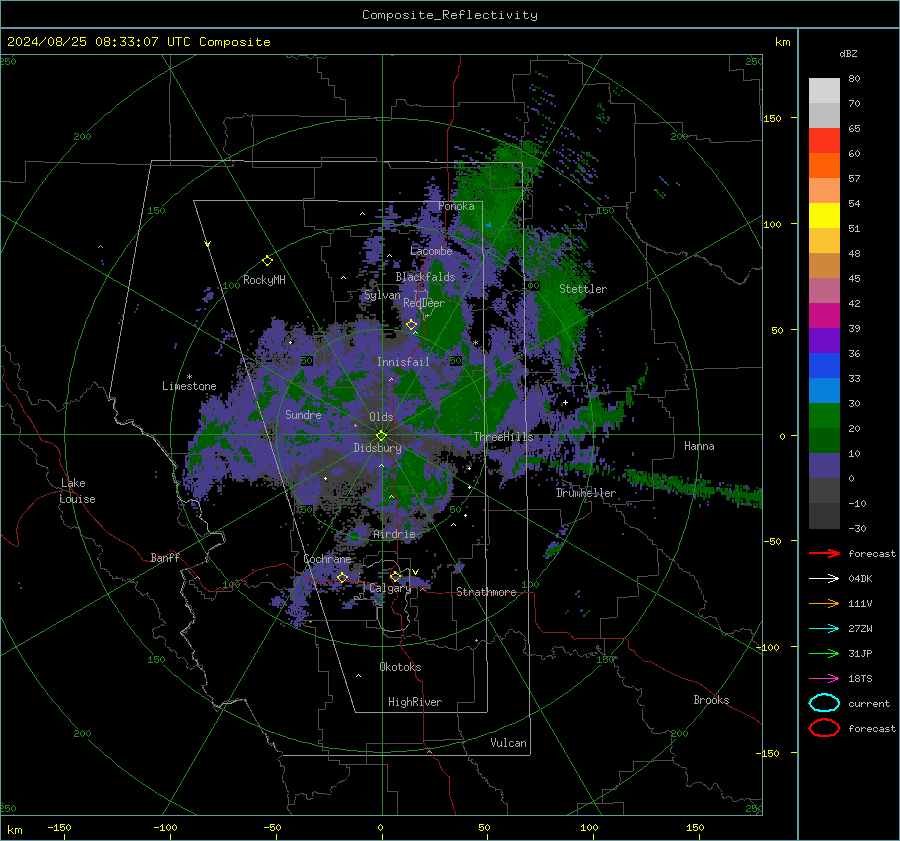Screen dimensions: 900x841
Task: Click the Composite_Reflectivity title text
Action: click(x=450, y=15)
